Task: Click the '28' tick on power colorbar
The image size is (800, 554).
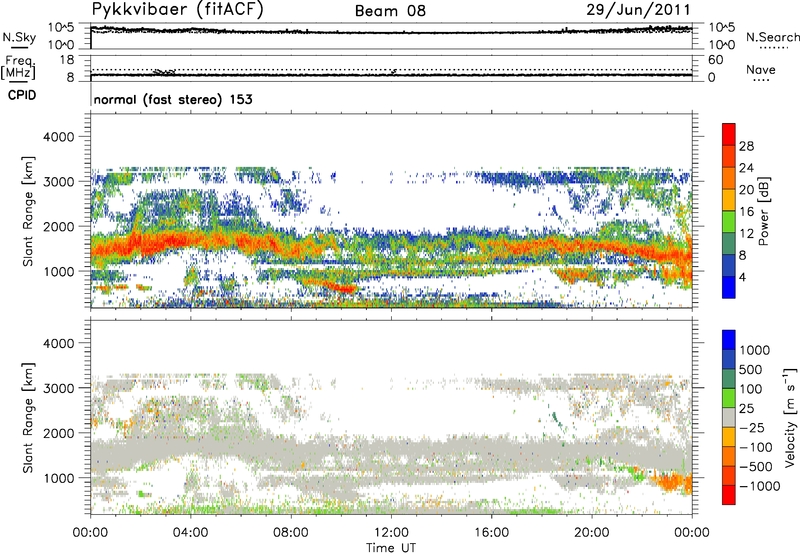Action: pos(746,146)
